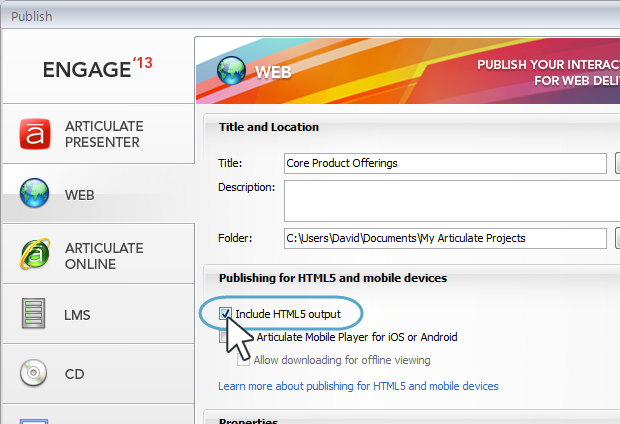
Task: Click the Publish window title
Action: (x=32, y=17)
